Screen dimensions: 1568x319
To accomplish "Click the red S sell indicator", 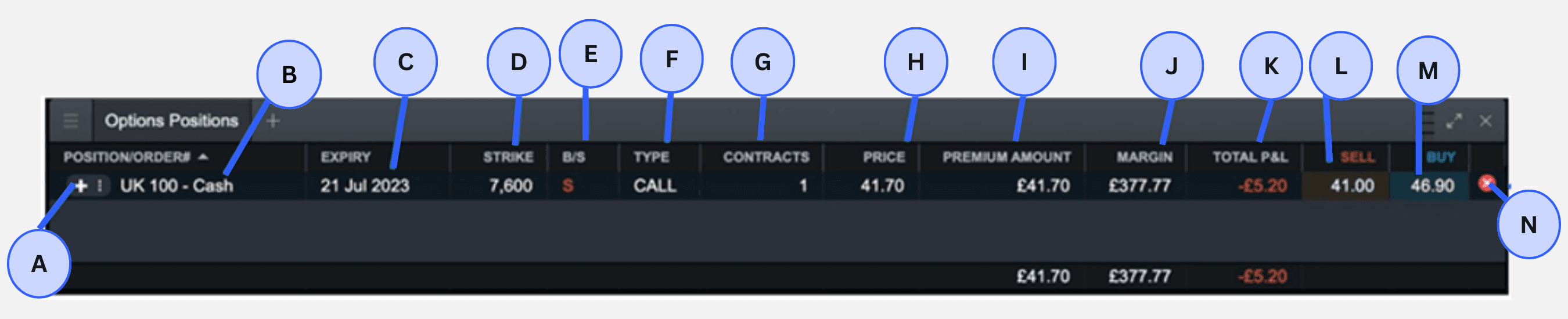I will [x=568, y=186].
